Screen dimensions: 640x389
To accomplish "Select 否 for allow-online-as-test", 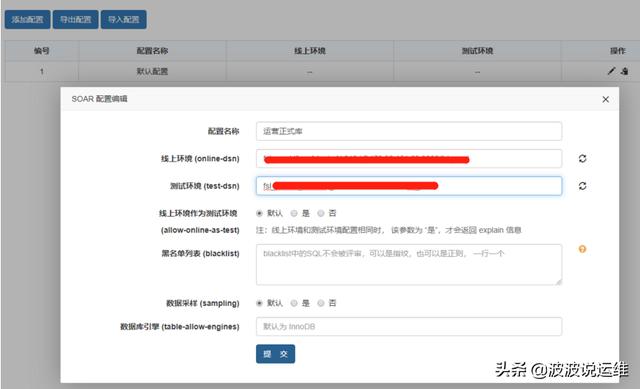I will click(321, 213).
